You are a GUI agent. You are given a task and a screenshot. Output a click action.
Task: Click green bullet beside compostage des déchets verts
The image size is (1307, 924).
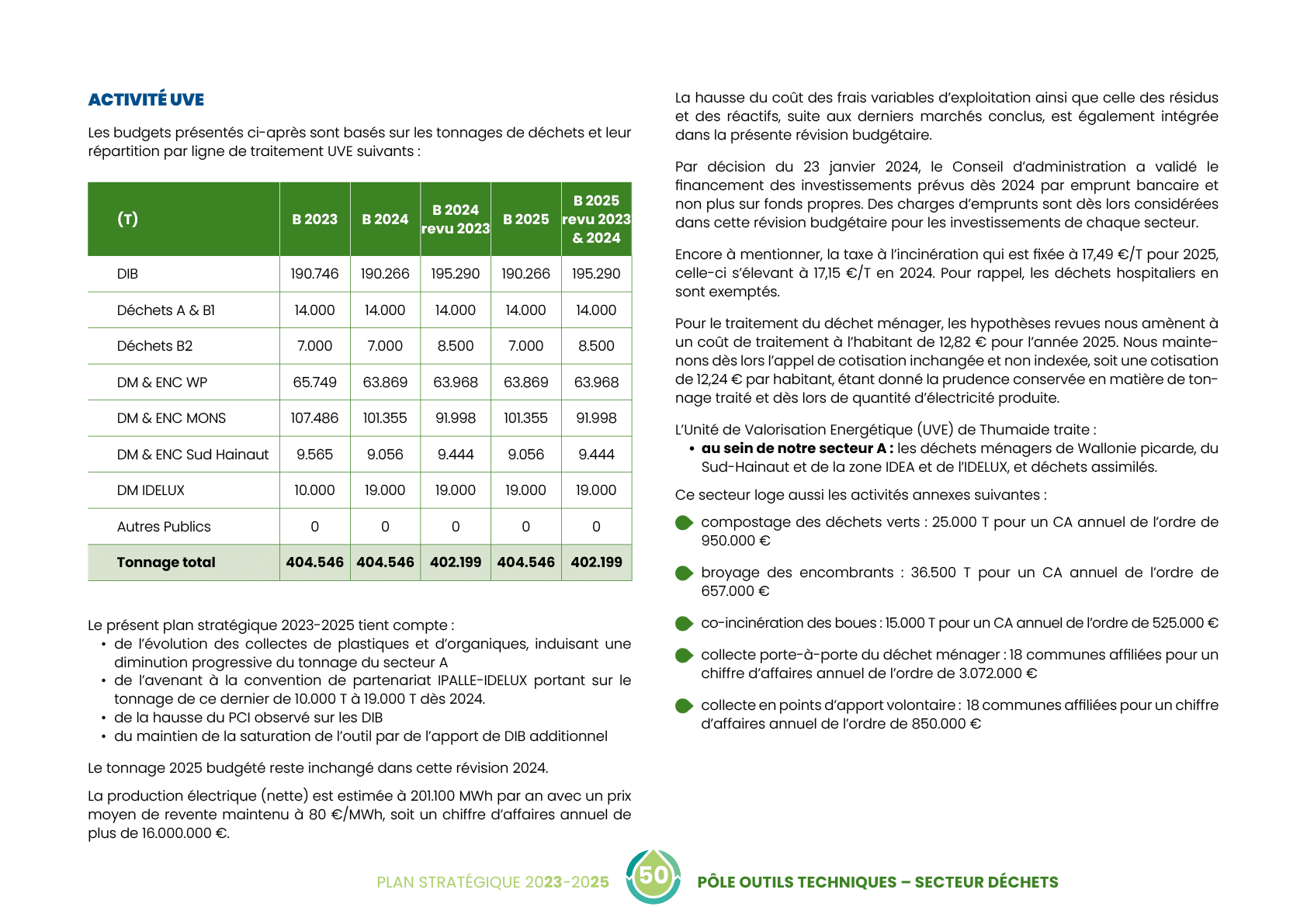(683, 524)
